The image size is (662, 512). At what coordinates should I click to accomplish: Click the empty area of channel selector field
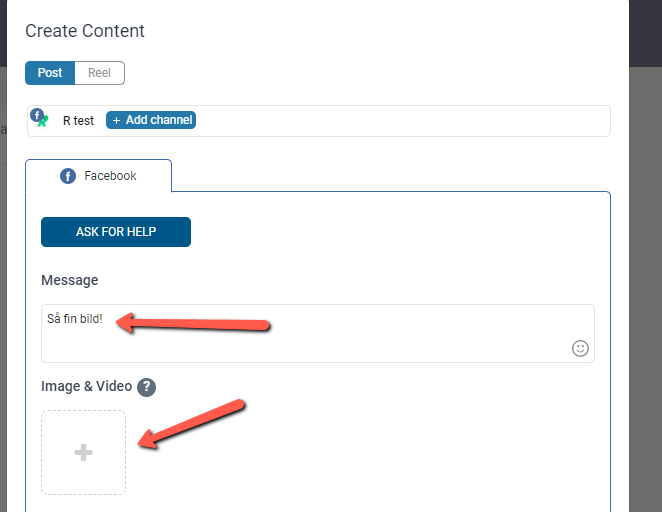tap(401, 121)
